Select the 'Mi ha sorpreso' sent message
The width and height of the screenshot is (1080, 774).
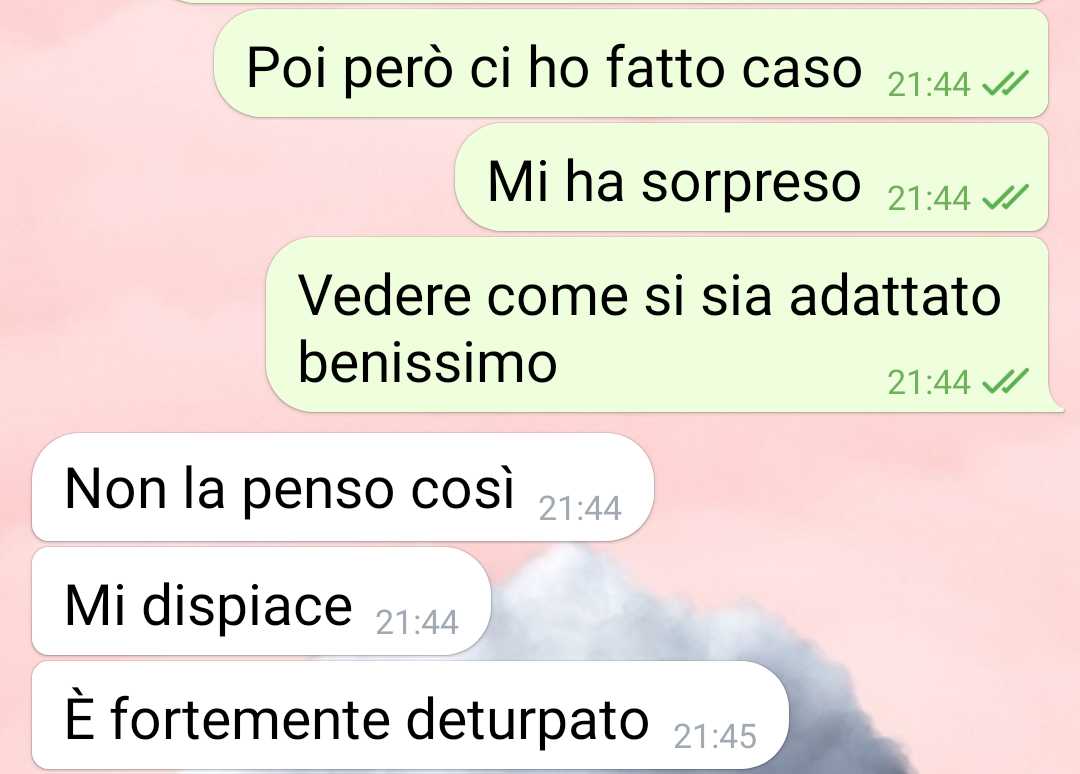[751, 177]
